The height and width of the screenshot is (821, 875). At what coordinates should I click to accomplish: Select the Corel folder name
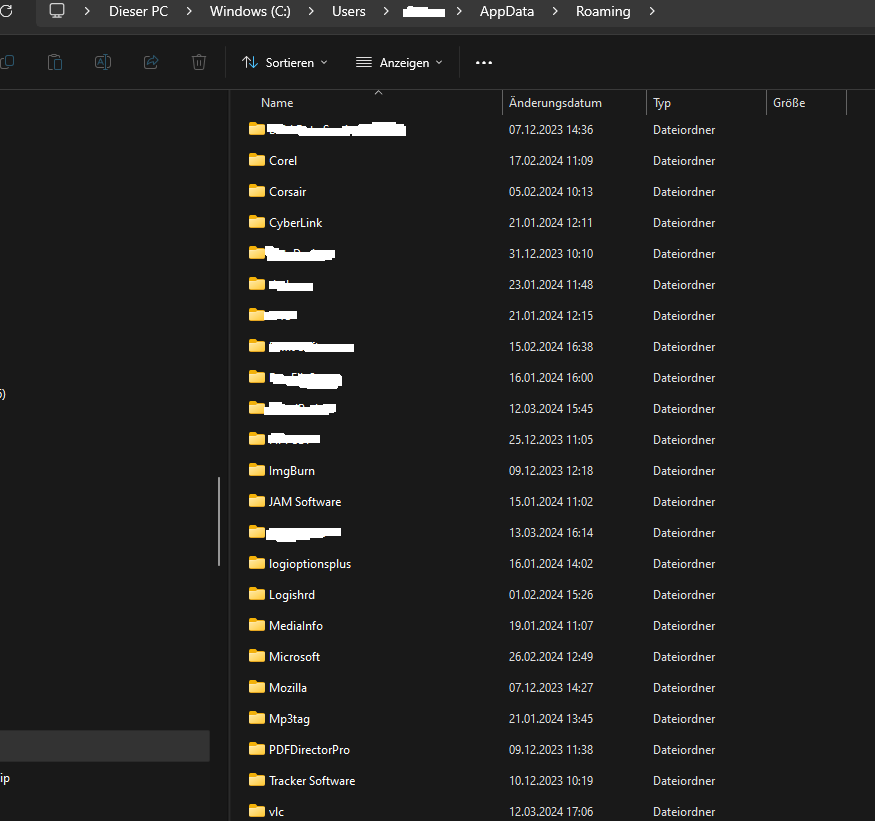point(283,161)
